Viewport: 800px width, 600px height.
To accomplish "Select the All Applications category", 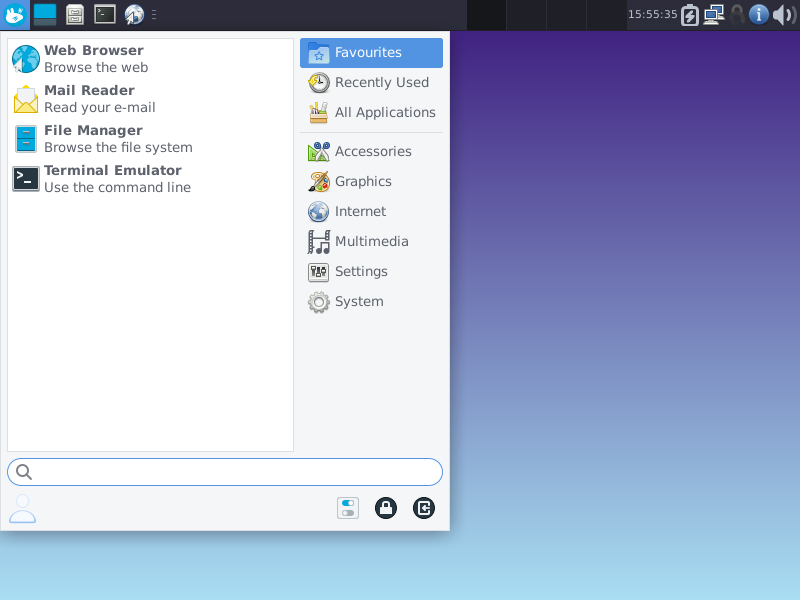I will (371, 112).
